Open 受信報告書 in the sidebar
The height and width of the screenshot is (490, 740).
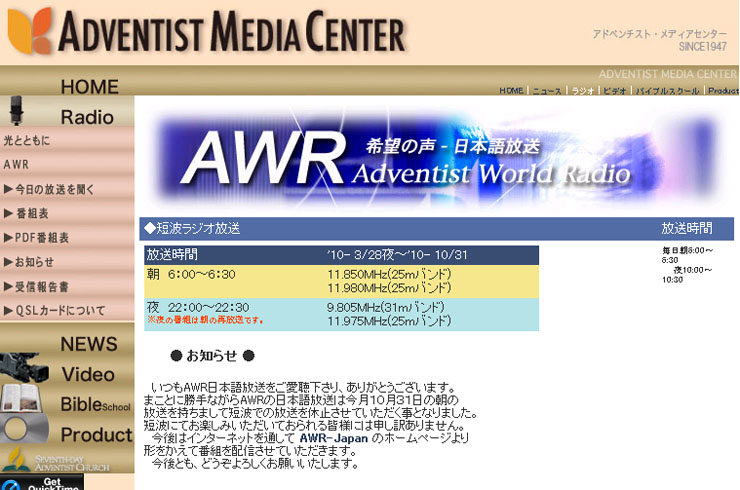tap(36, 287)
